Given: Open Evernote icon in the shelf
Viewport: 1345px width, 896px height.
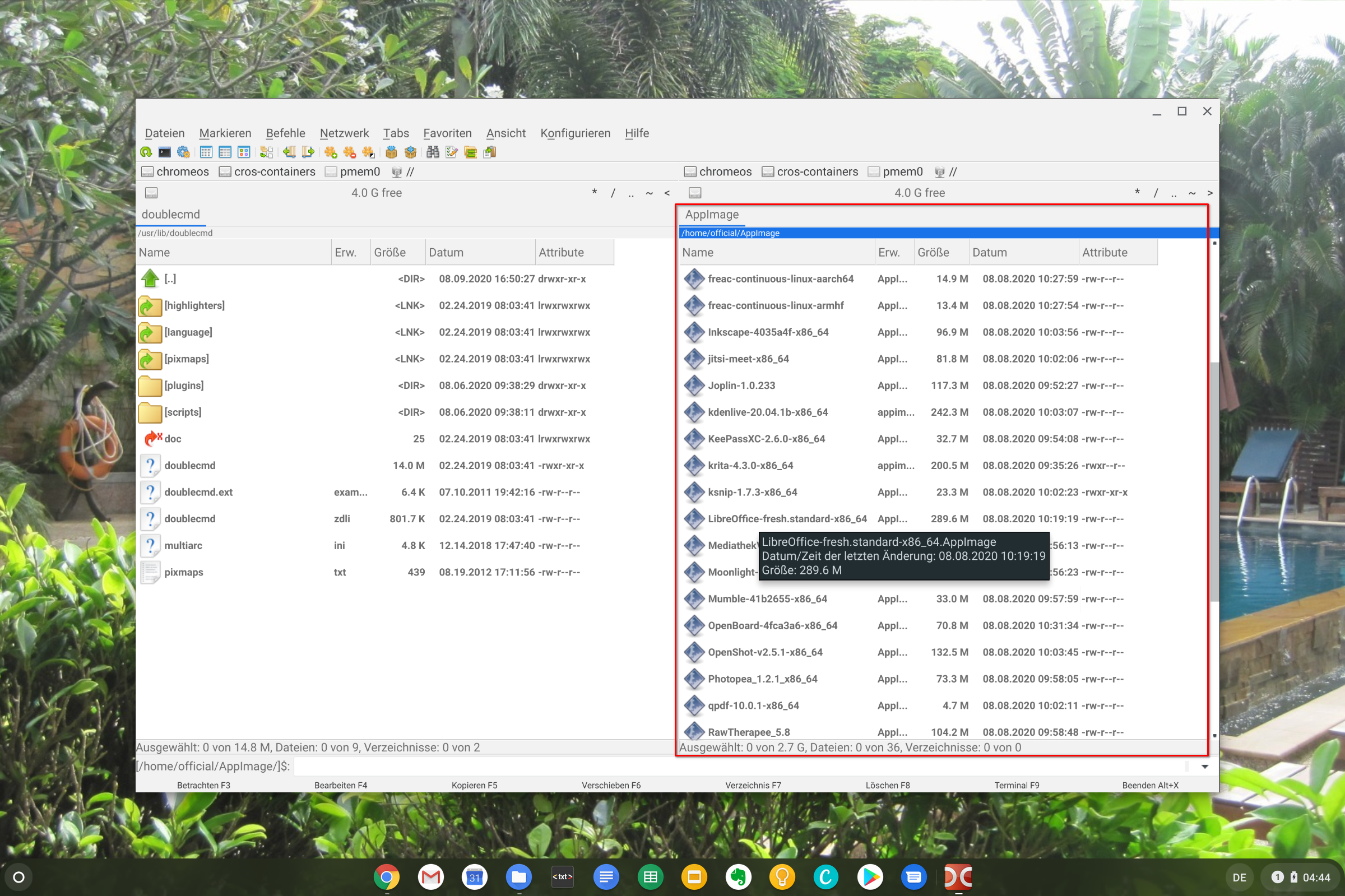Looking at the screenshot, I should (738, 876).
